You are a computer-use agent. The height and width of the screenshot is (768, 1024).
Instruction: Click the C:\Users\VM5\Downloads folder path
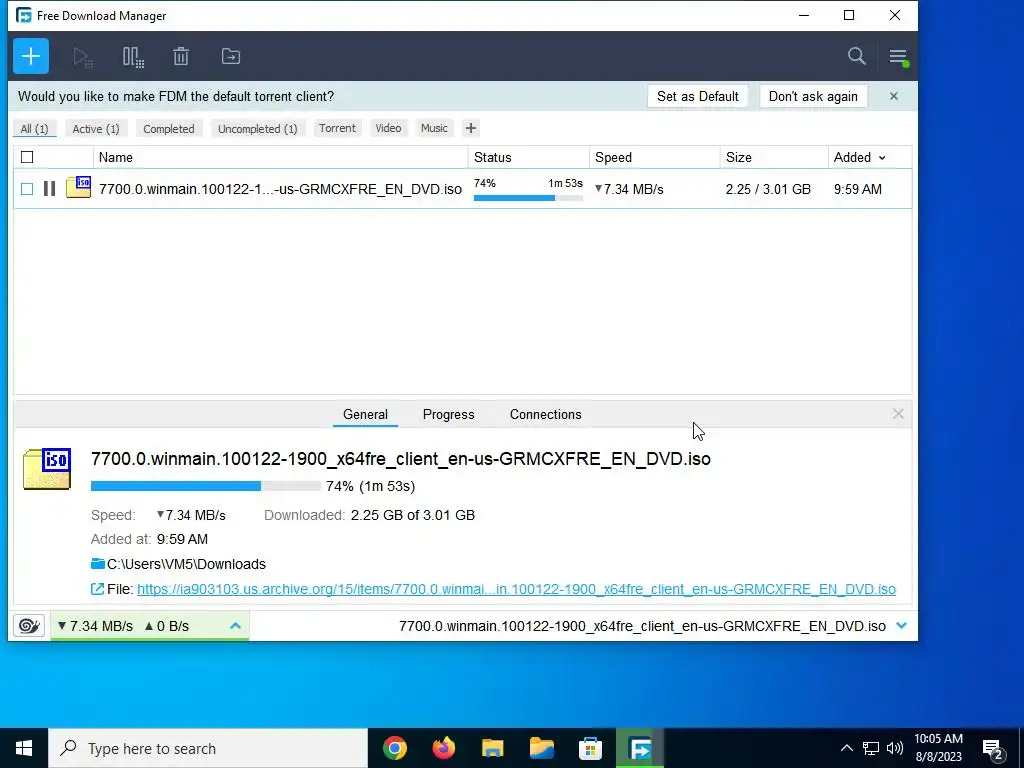pos(186,564)
